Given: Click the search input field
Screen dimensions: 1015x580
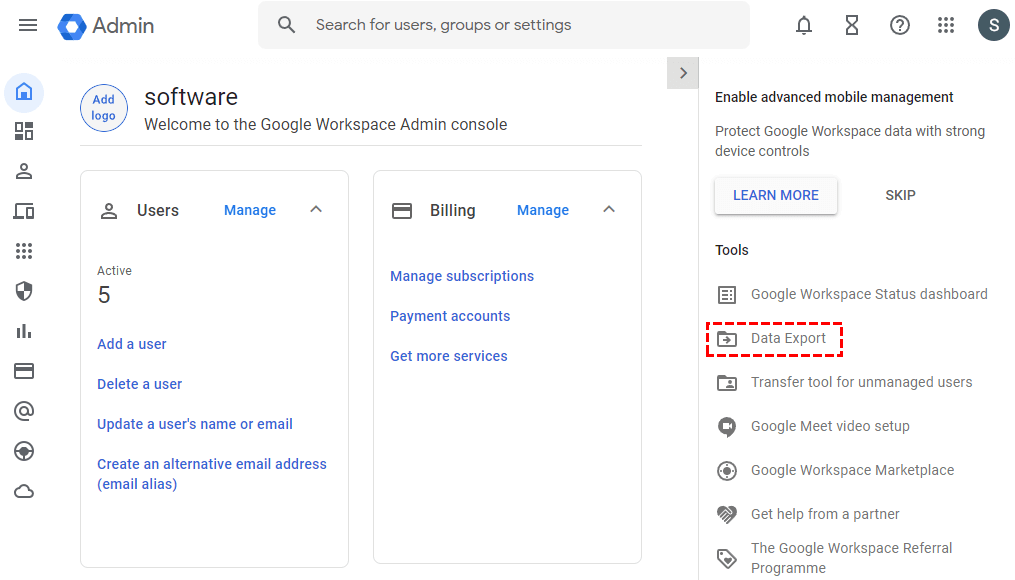Looking at the screenshot, I should (x=520, y=25).
